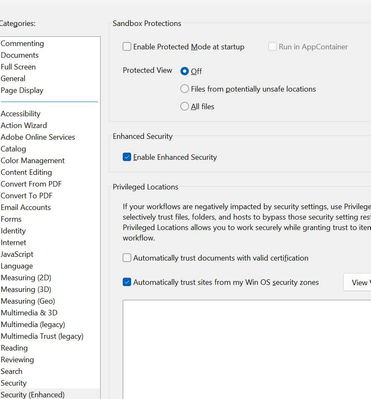Select Accessibility in the categories list
This screenshot has height=399, width=371.
(20, 114)
